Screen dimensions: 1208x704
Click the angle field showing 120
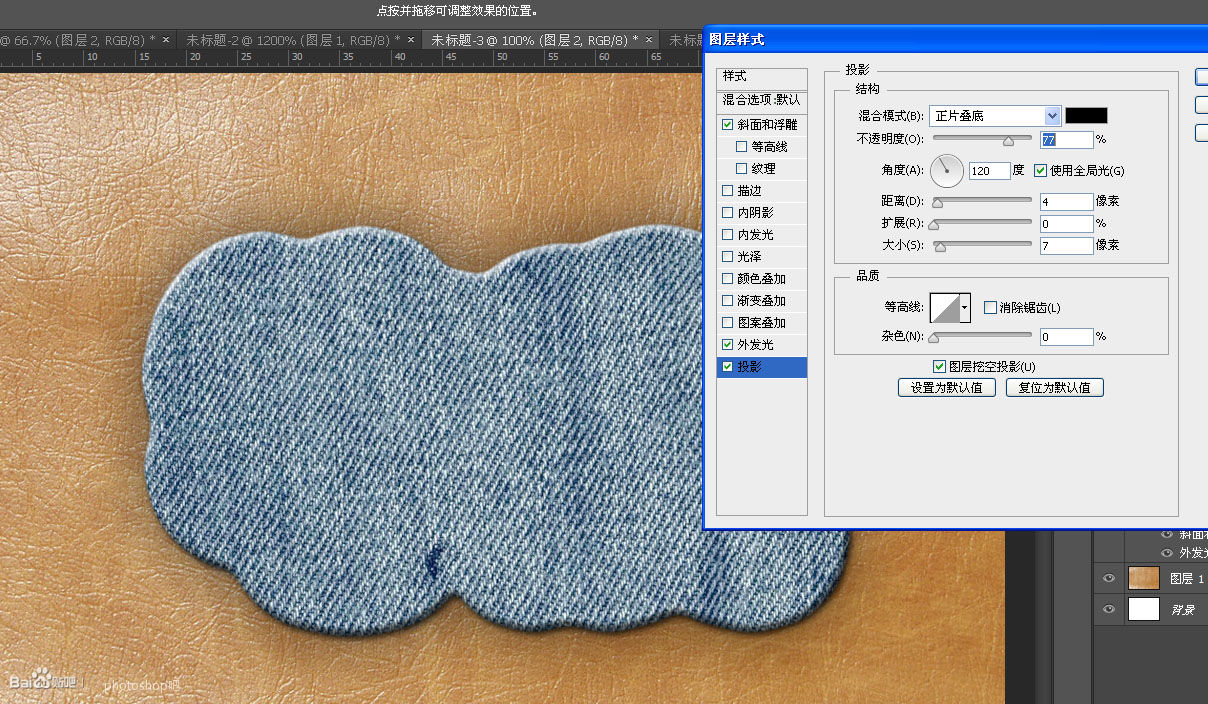(989, 171)
